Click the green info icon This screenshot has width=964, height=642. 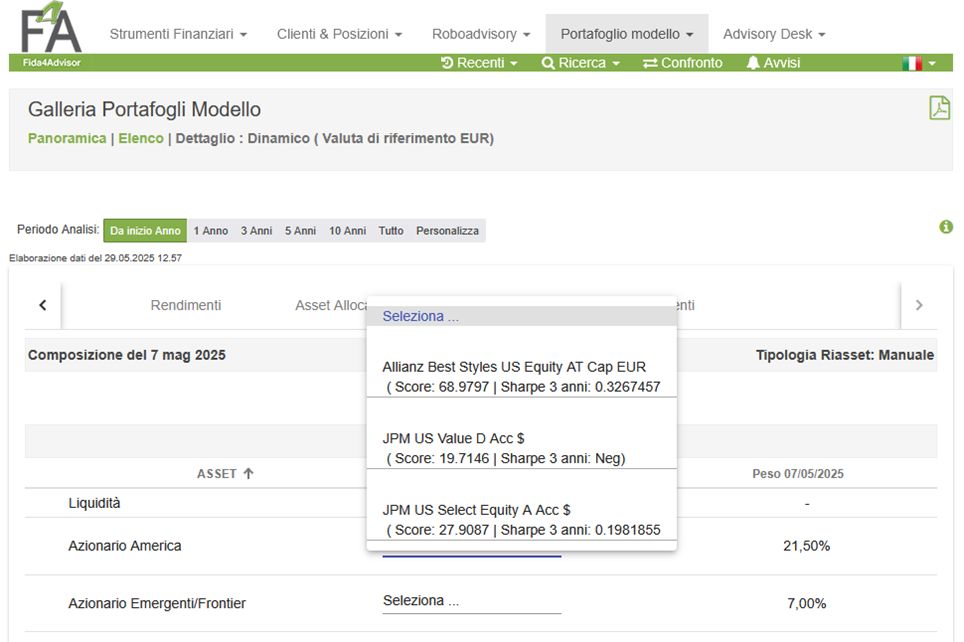click(946, 227)
